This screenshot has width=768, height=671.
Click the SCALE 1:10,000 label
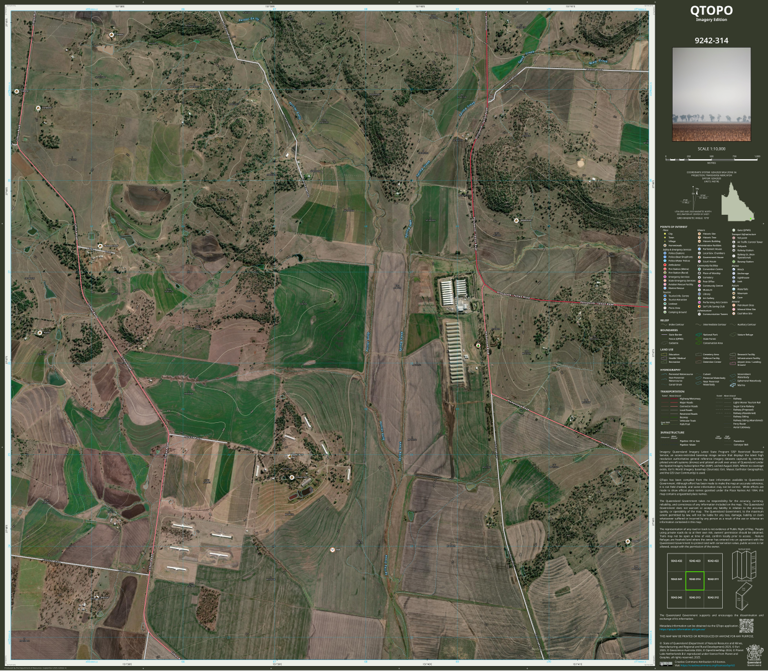tap(711, 149)
